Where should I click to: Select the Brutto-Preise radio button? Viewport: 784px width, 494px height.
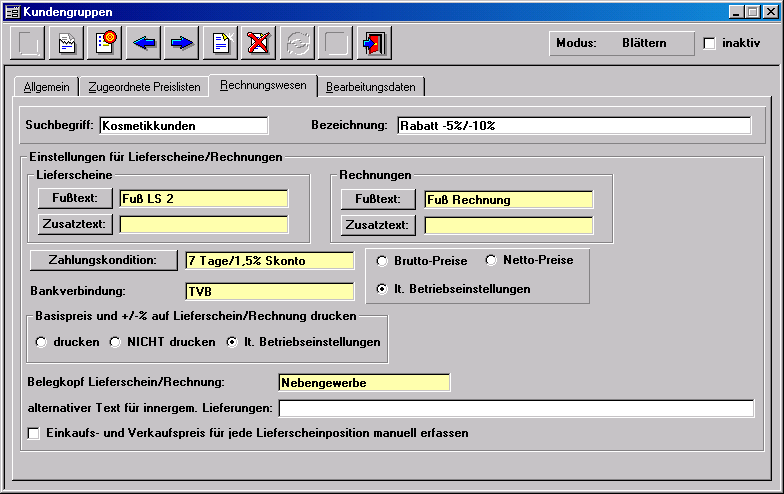[x=382, y=261]
